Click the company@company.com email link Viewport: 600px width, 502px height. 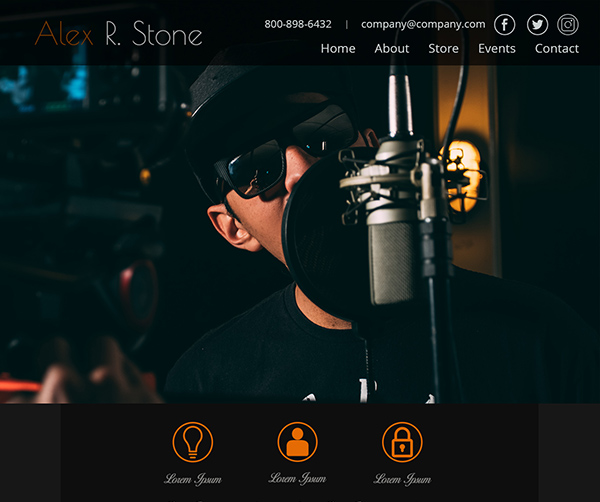(x=423, y=24)
